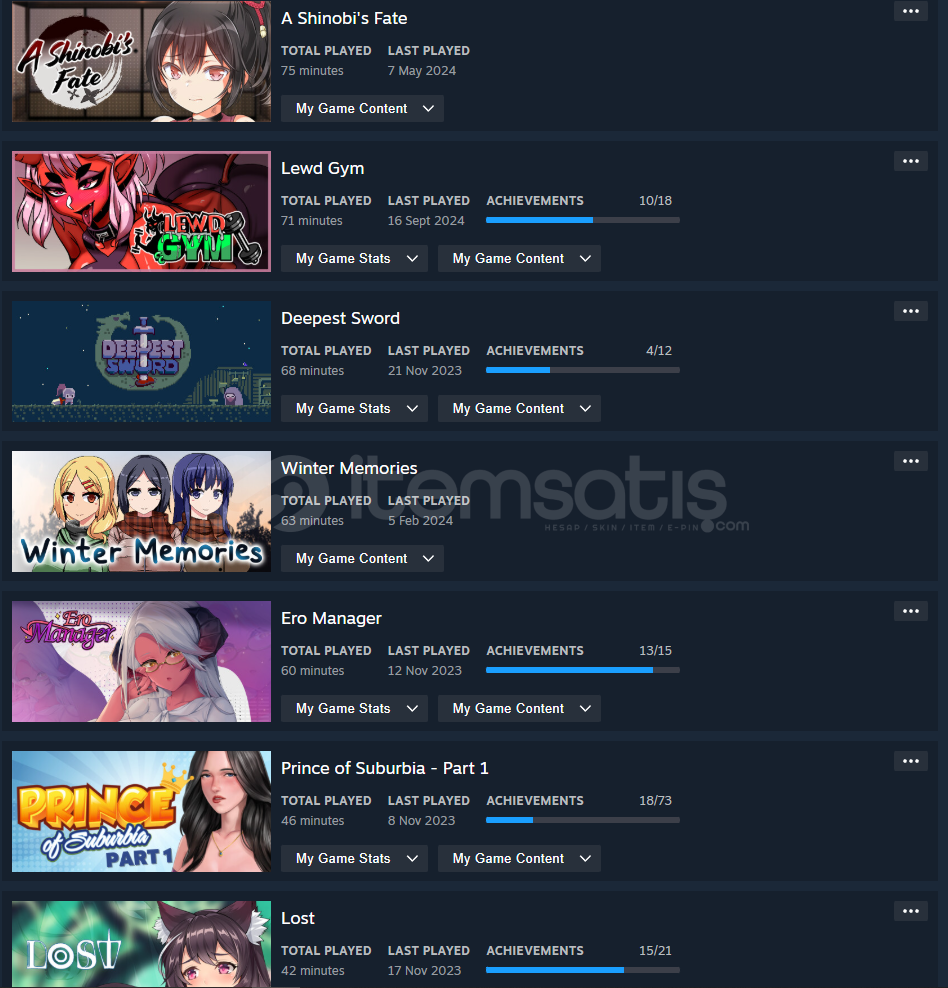The image size is (948, 988).
Task: Expand My Game Stats for Deepest Sword
Action: 354,408
